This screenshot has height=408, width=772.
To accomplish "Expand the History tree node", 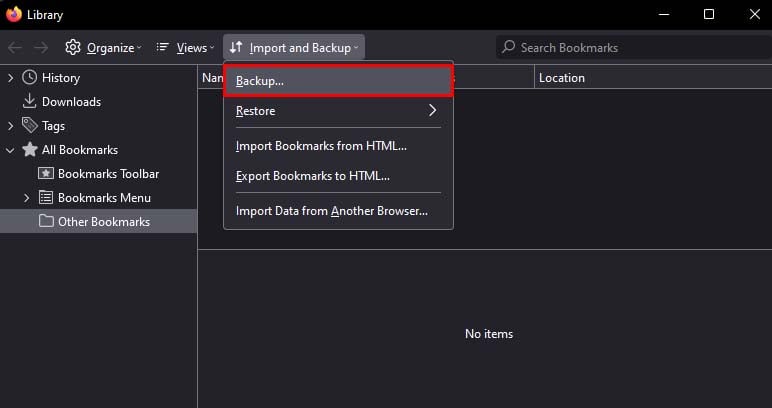I will pyautogui.click(x=11, y=78).
